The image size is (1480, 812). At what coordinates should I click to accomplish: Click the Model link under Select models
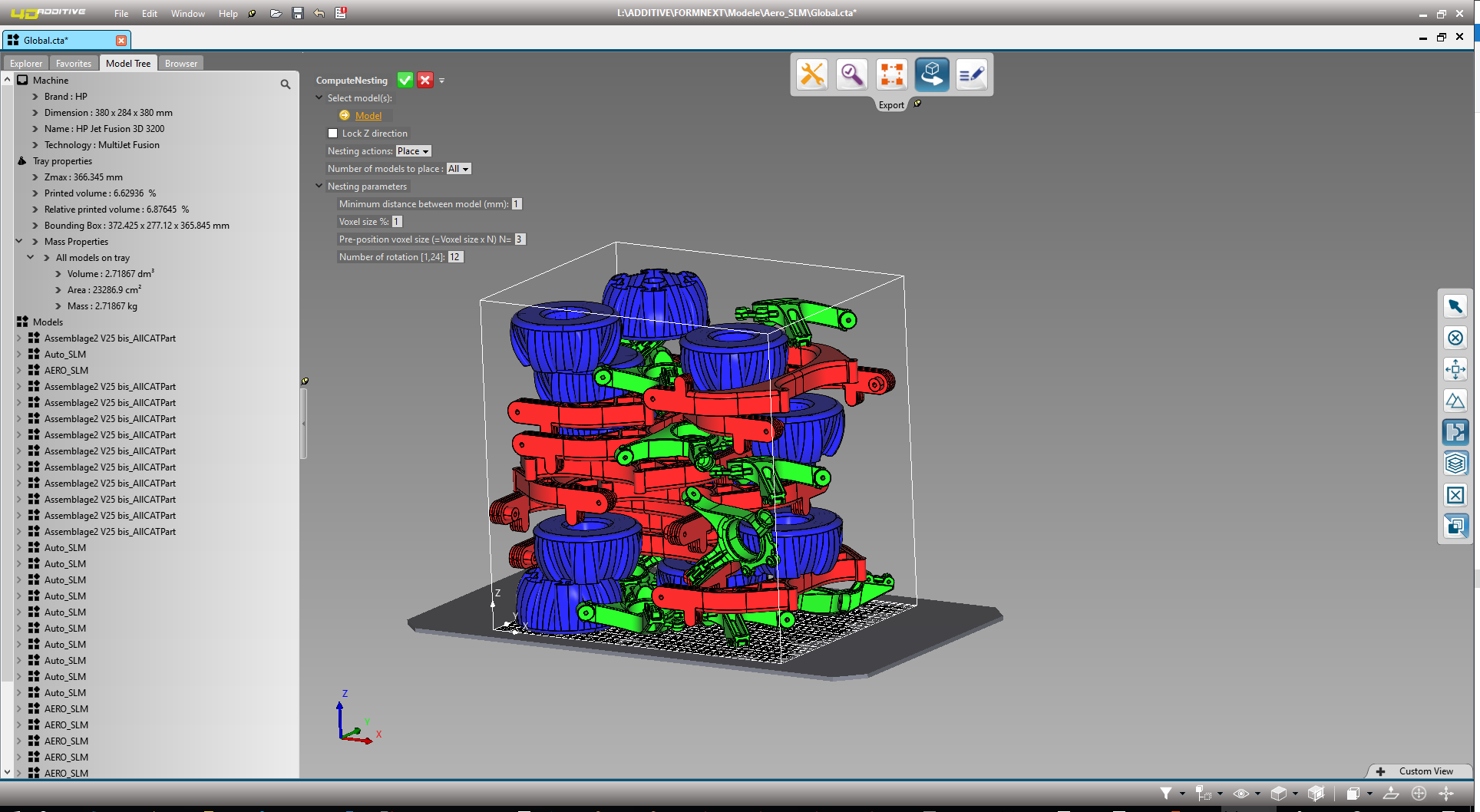368,115
